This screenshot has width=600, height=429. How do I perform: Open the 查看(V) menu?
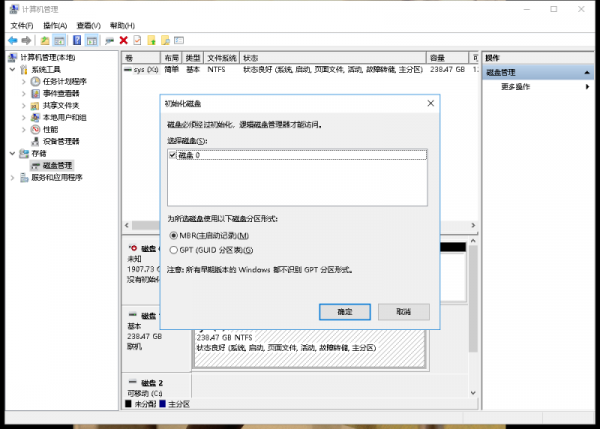[x=88, y=25]
